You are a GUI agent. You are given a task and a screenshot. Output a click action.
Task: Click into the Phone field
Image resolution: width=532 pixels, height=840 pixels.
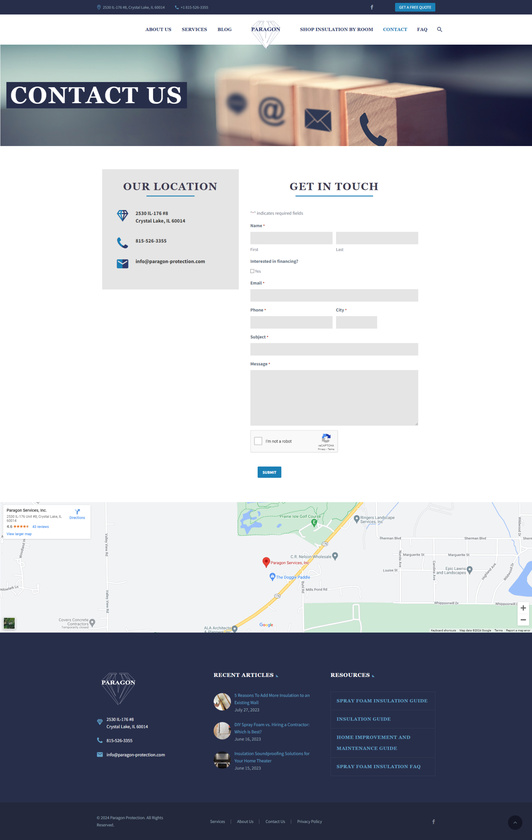click(x=291, y=322)
